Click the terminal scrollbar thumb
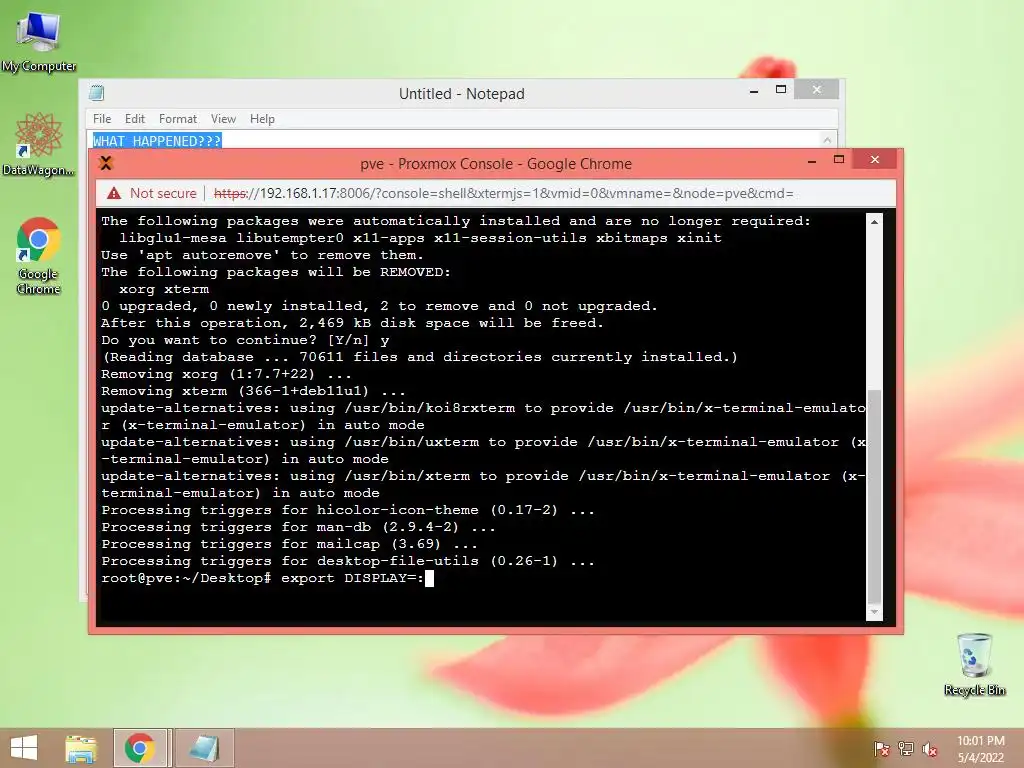The image size is (1024, 768). [874, 496]
